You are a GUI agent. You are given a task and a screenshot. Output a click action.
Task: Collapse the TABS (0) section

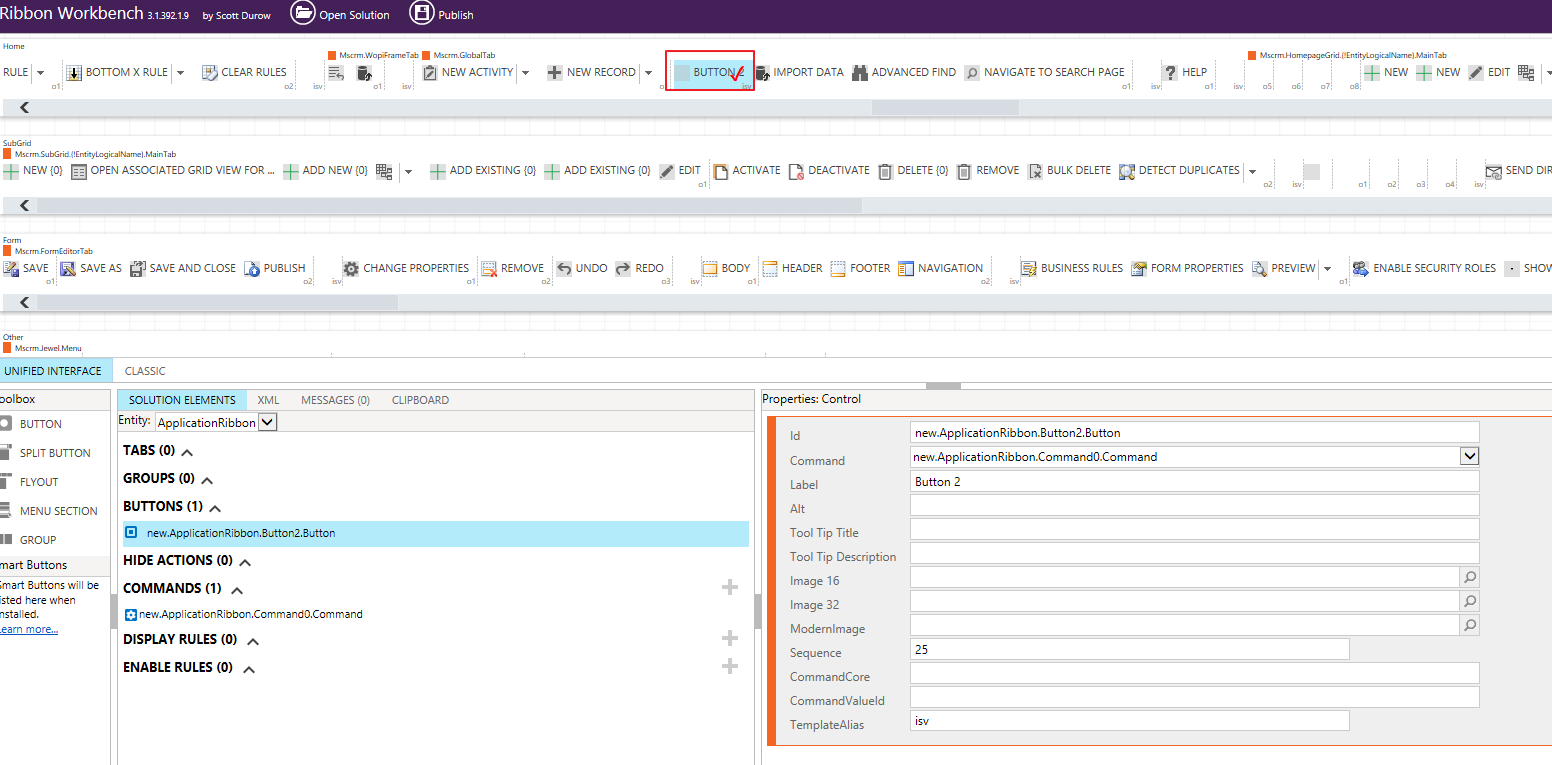click(x=187, y=452)
